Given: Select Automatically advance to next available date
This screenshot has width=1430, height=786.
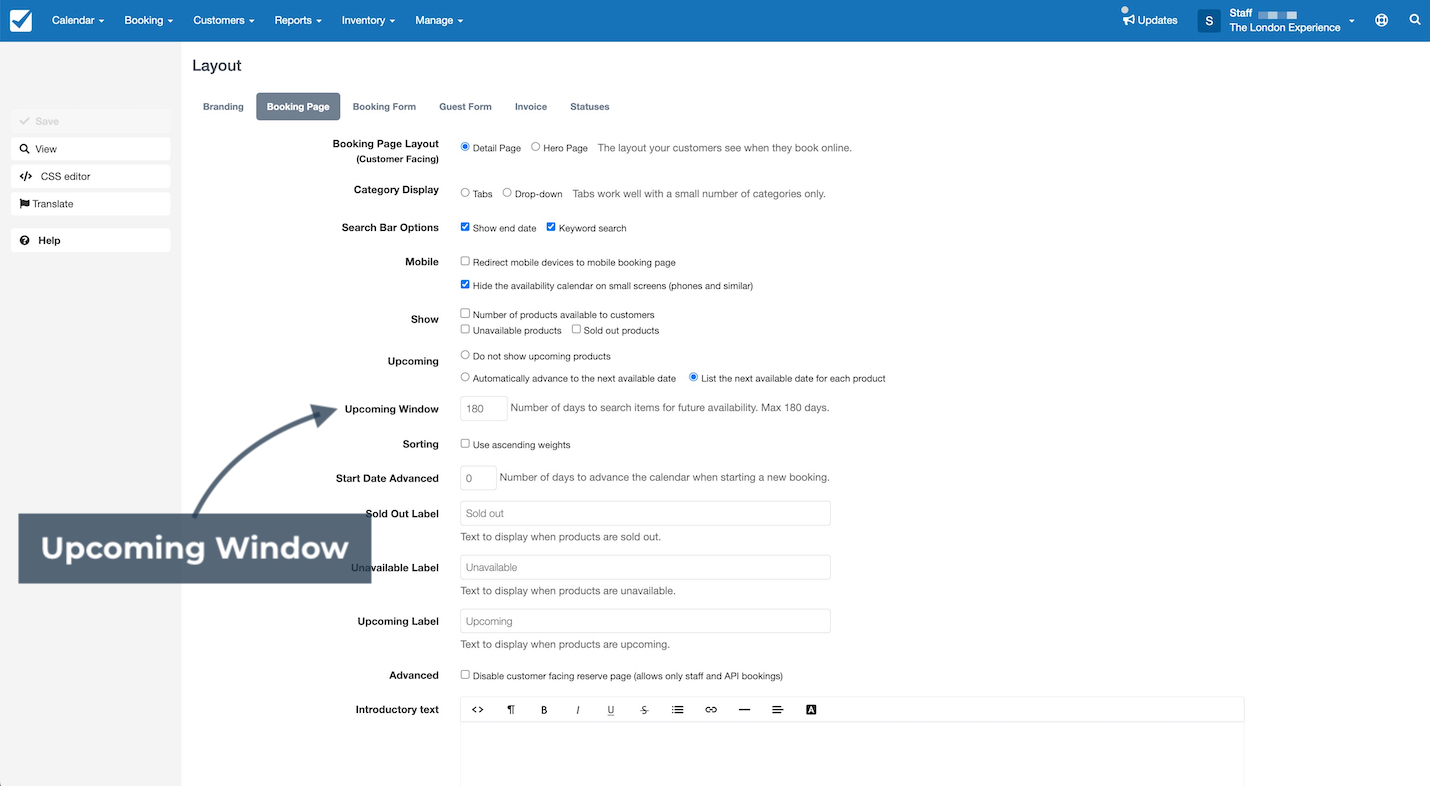Looking at the screenshot, I should click(465, 377).
